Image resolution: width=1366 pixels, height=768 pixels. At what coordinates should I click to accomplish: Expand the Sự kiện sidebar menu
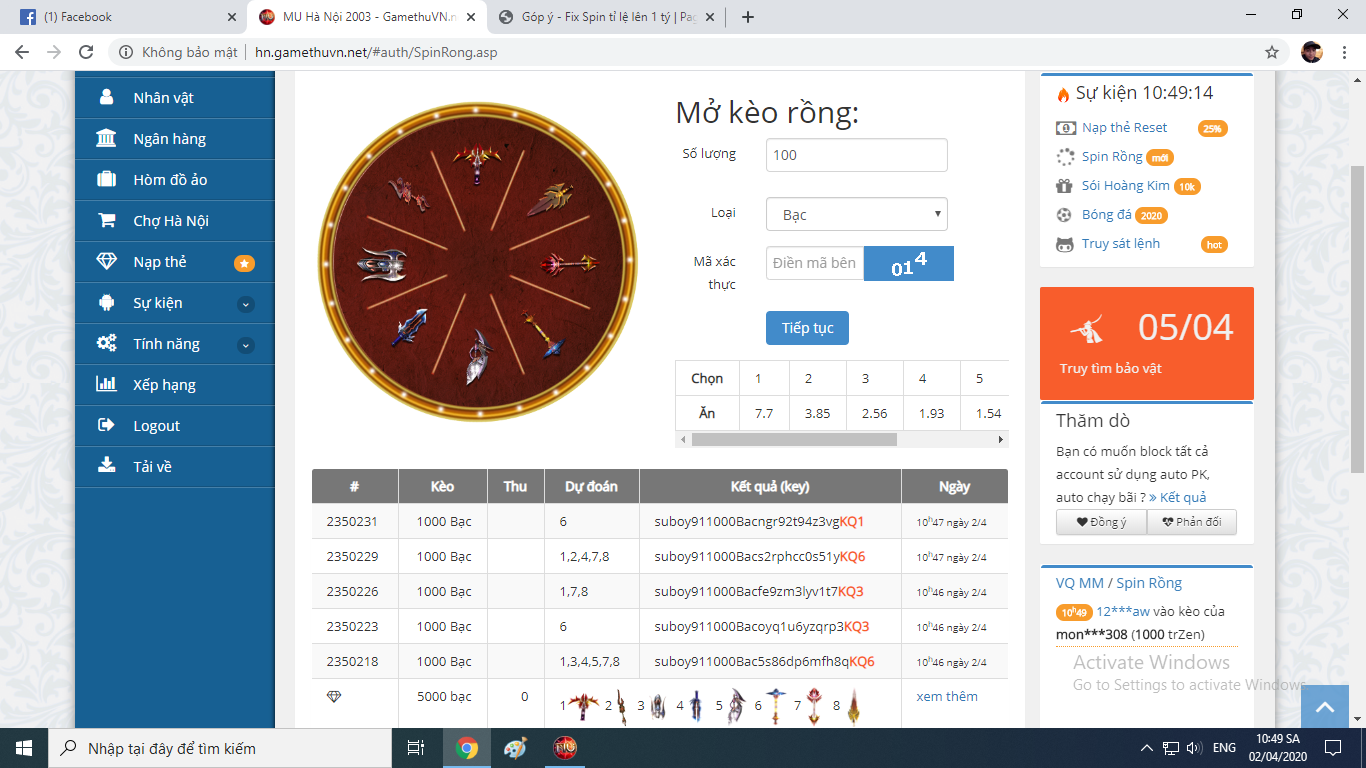(245, 304)
